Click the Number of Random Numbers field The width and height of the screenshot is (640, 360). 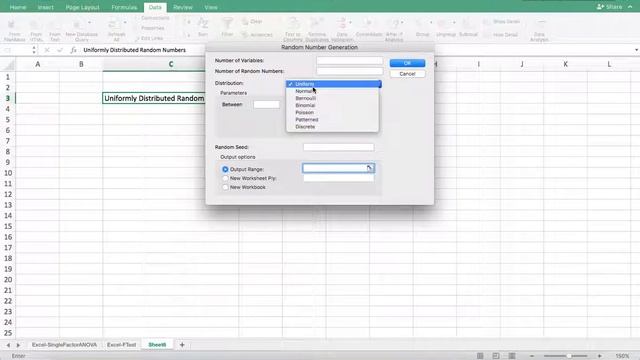coord(349,71)
